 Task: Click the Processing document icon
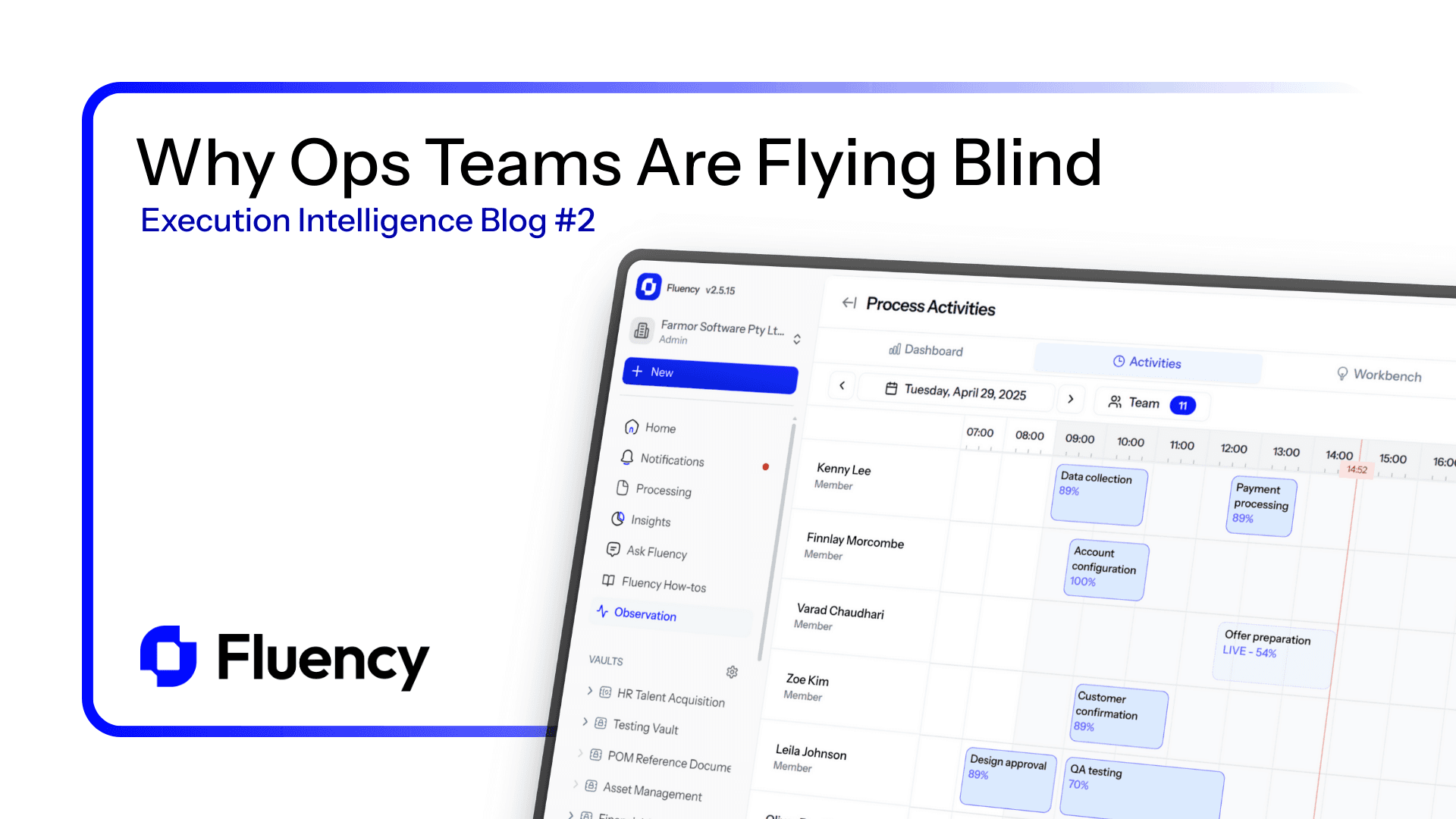tap(622, 488)
